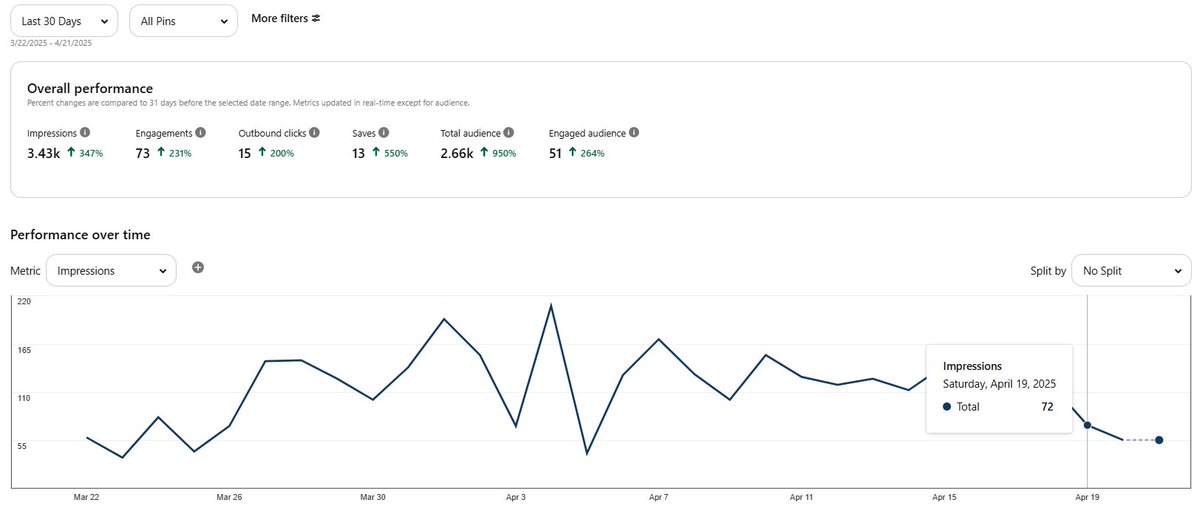Click the Mar 30 axis label
The height and width of the screenshot is (511, 1200).
(x=373, y=496)
